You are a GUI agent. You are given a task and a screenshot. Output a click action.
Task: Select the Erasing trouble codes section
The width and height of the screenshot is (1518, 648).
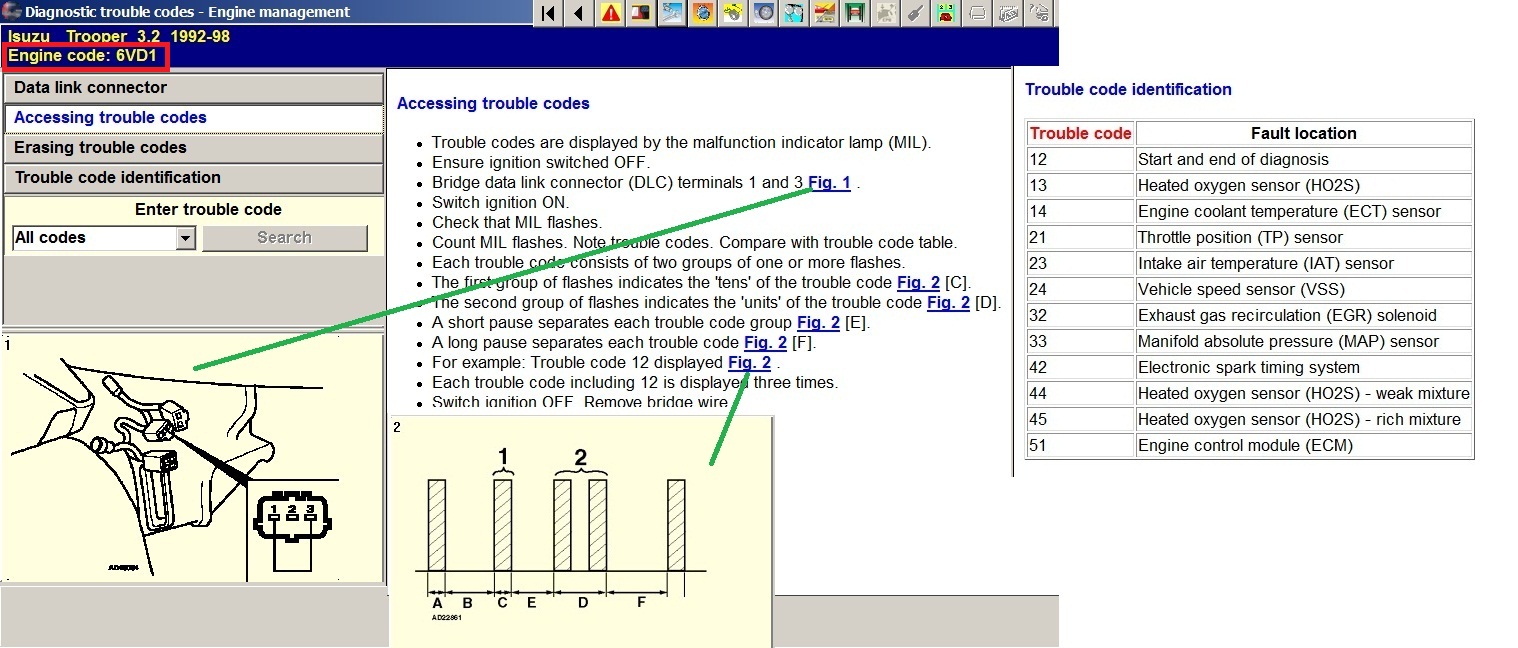pyautogui.click(x=193, y=148)
